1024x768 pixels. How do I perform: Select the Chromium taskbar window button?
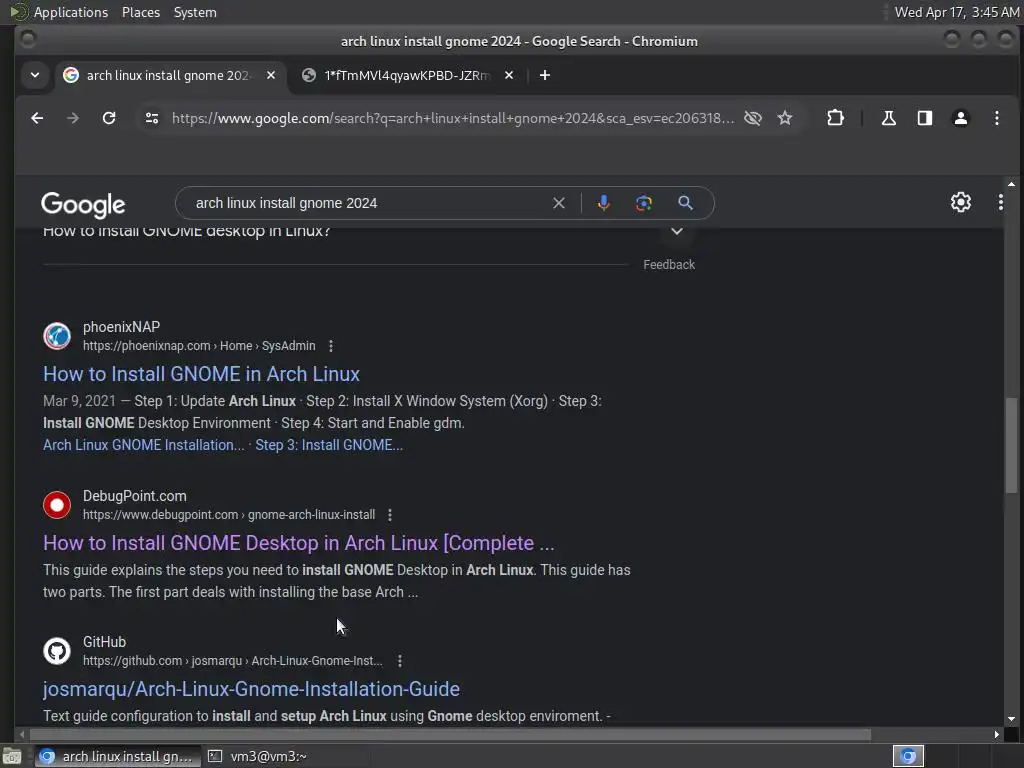(x=118, y=756)
